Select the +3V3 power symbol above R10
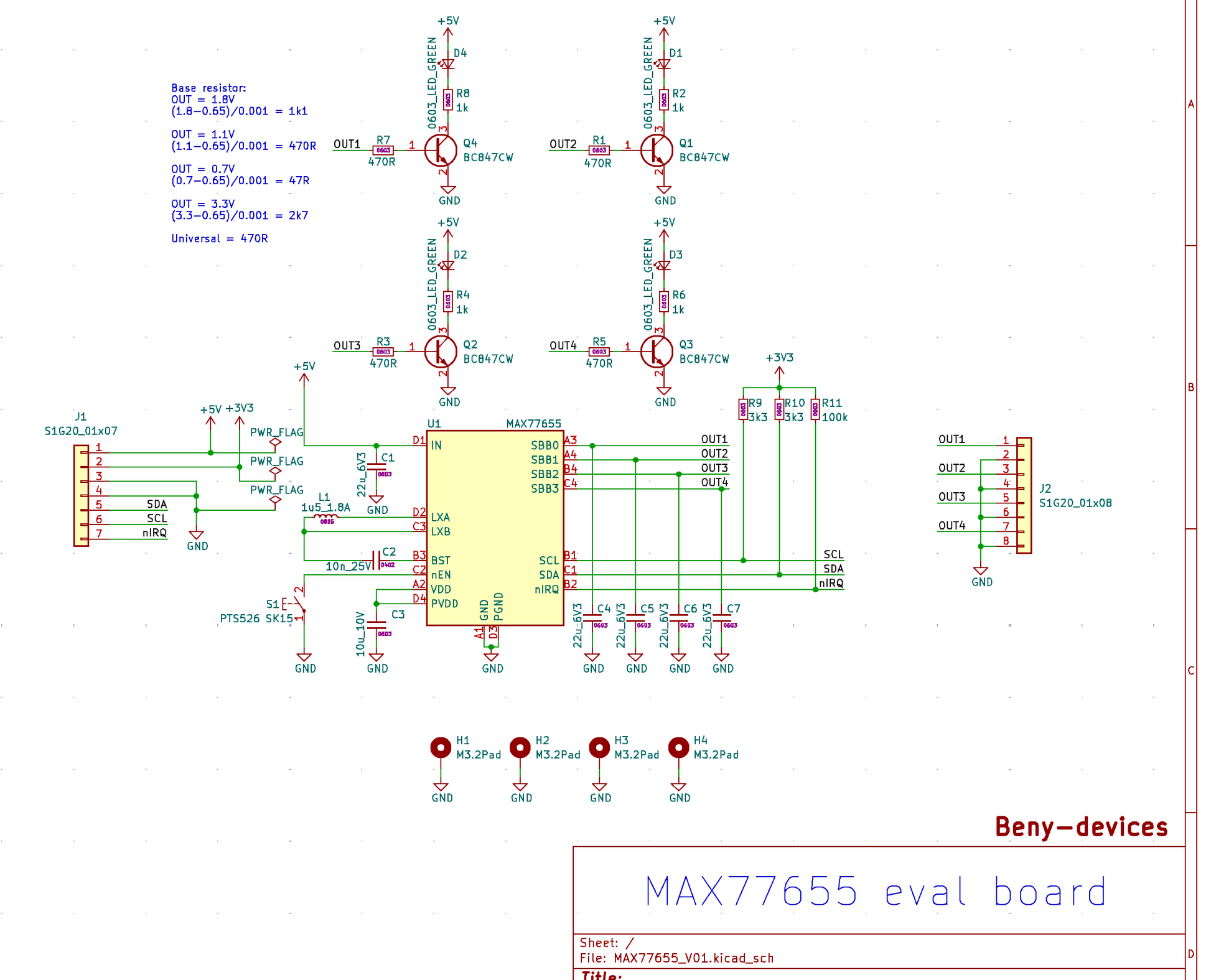Image resolution: width=1211 pixels, height=980 pixels. 779,370
